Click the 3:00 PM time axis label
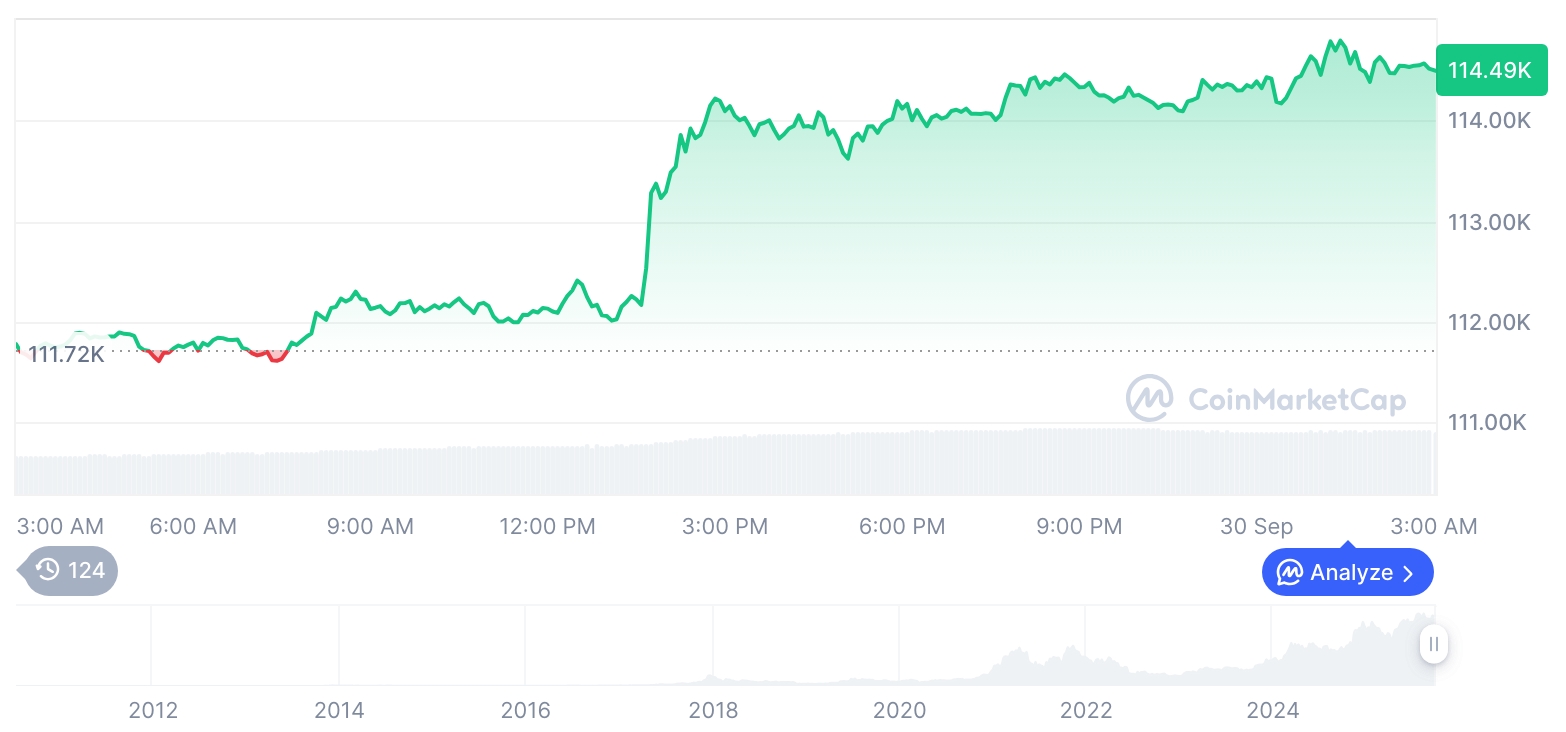 click(x=725, y=526)
